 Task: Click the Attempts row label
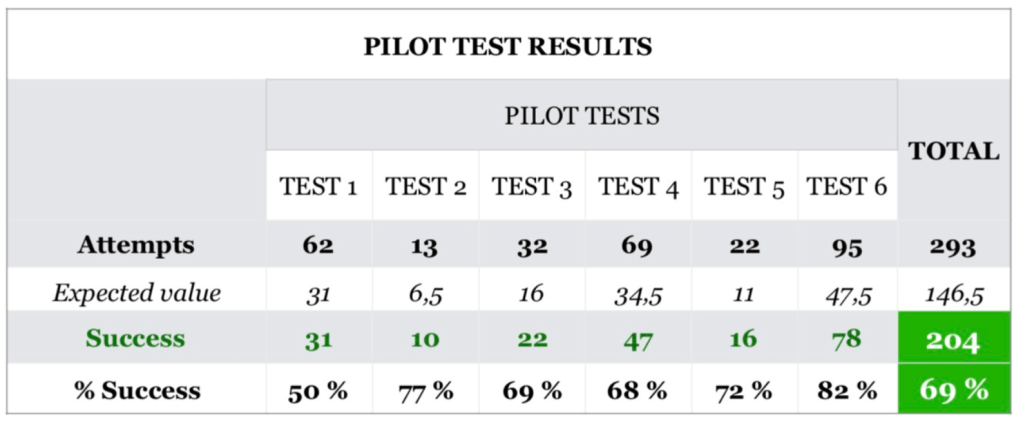coord(136,245)
